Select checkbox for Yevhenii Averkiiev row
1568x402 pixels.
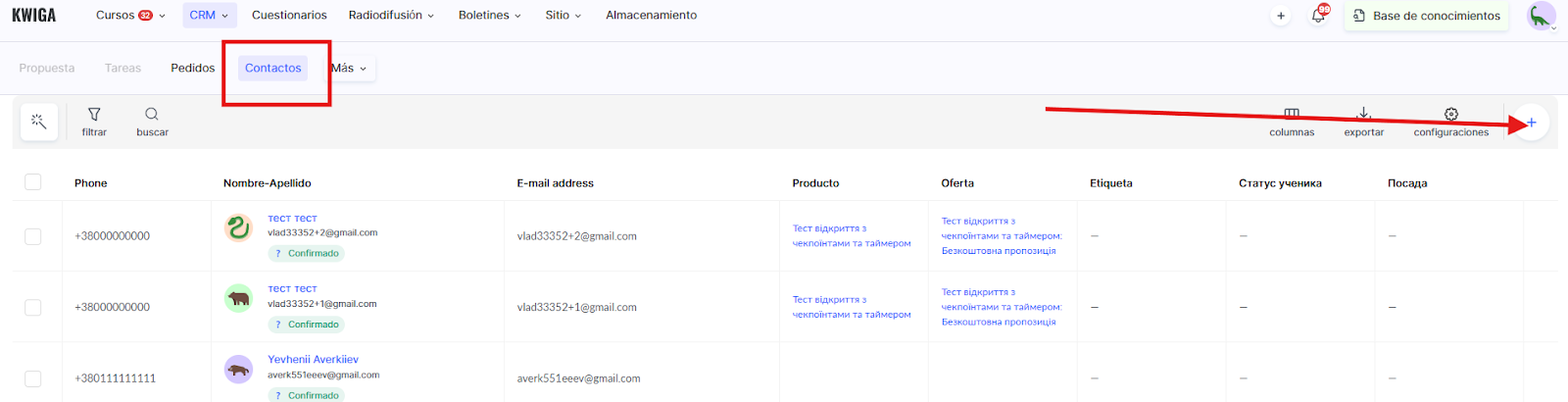[x=33, y=378]
